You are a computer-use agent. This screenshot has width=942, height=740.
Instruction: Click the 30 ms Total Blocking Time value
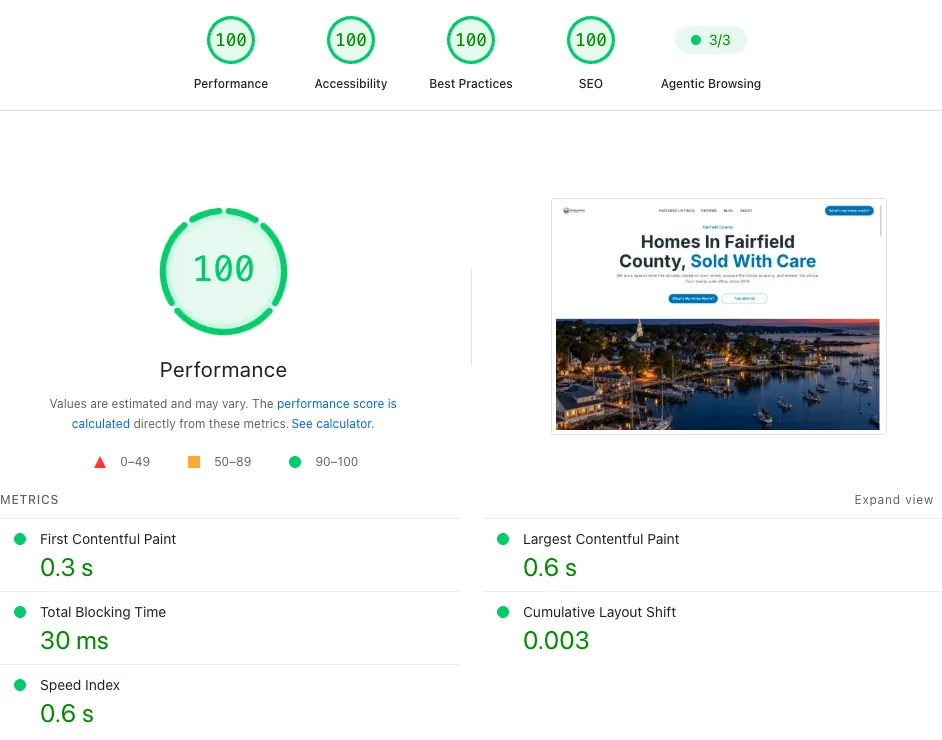(x=74, y=640)
